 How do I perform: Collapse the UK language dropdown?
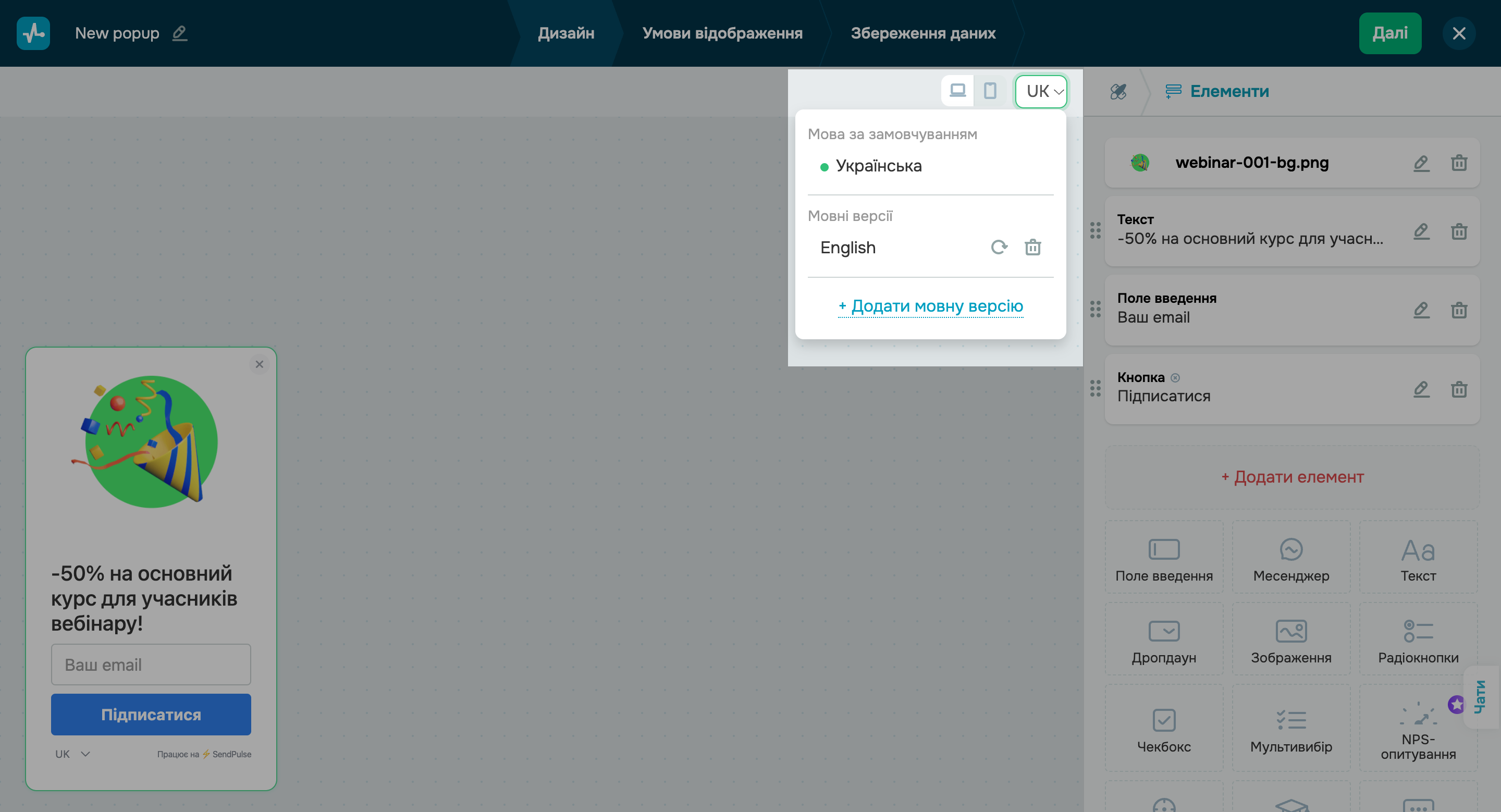[1041, 91]
